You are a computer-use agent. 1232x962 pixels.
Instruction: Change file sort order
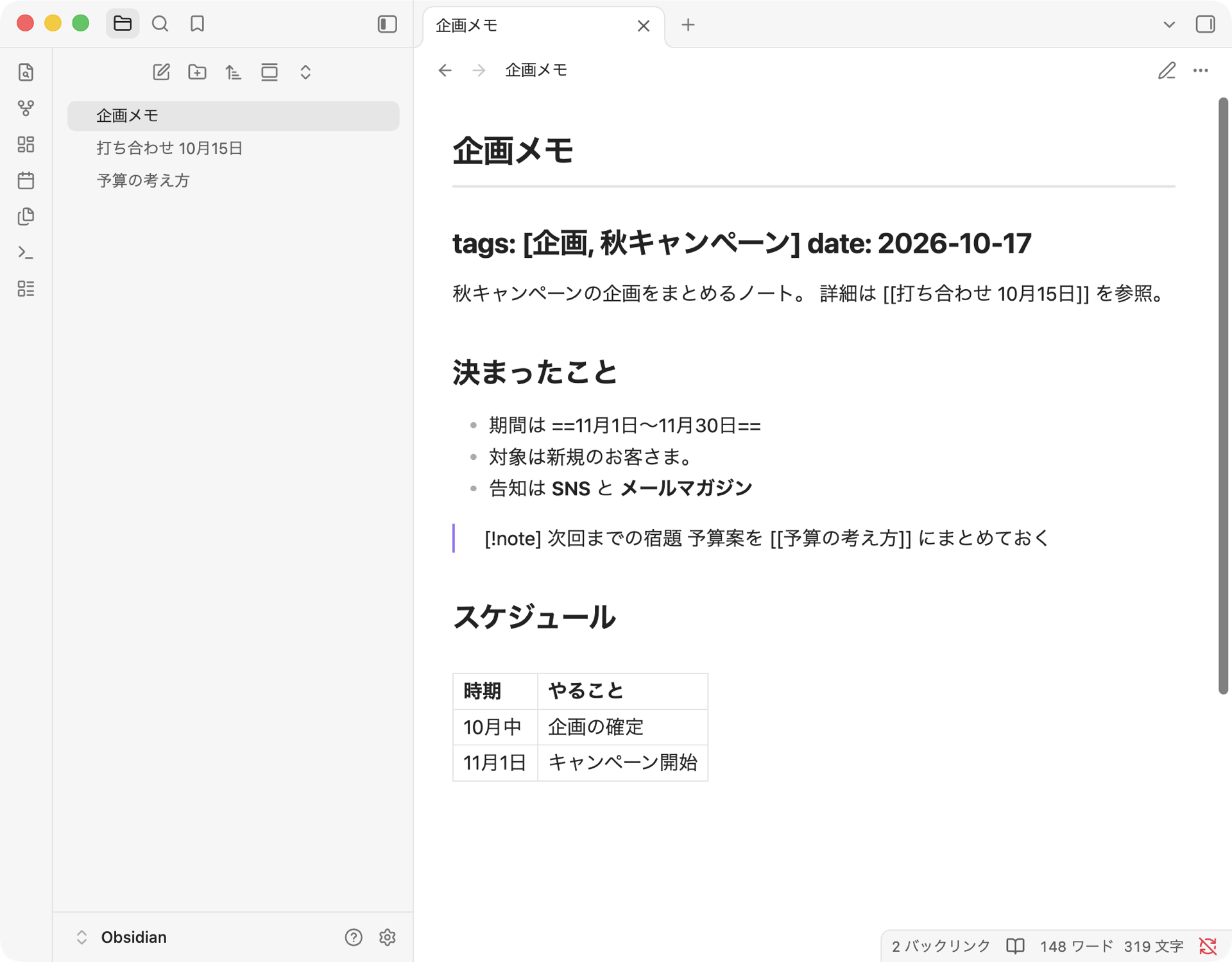click(233, 72)
